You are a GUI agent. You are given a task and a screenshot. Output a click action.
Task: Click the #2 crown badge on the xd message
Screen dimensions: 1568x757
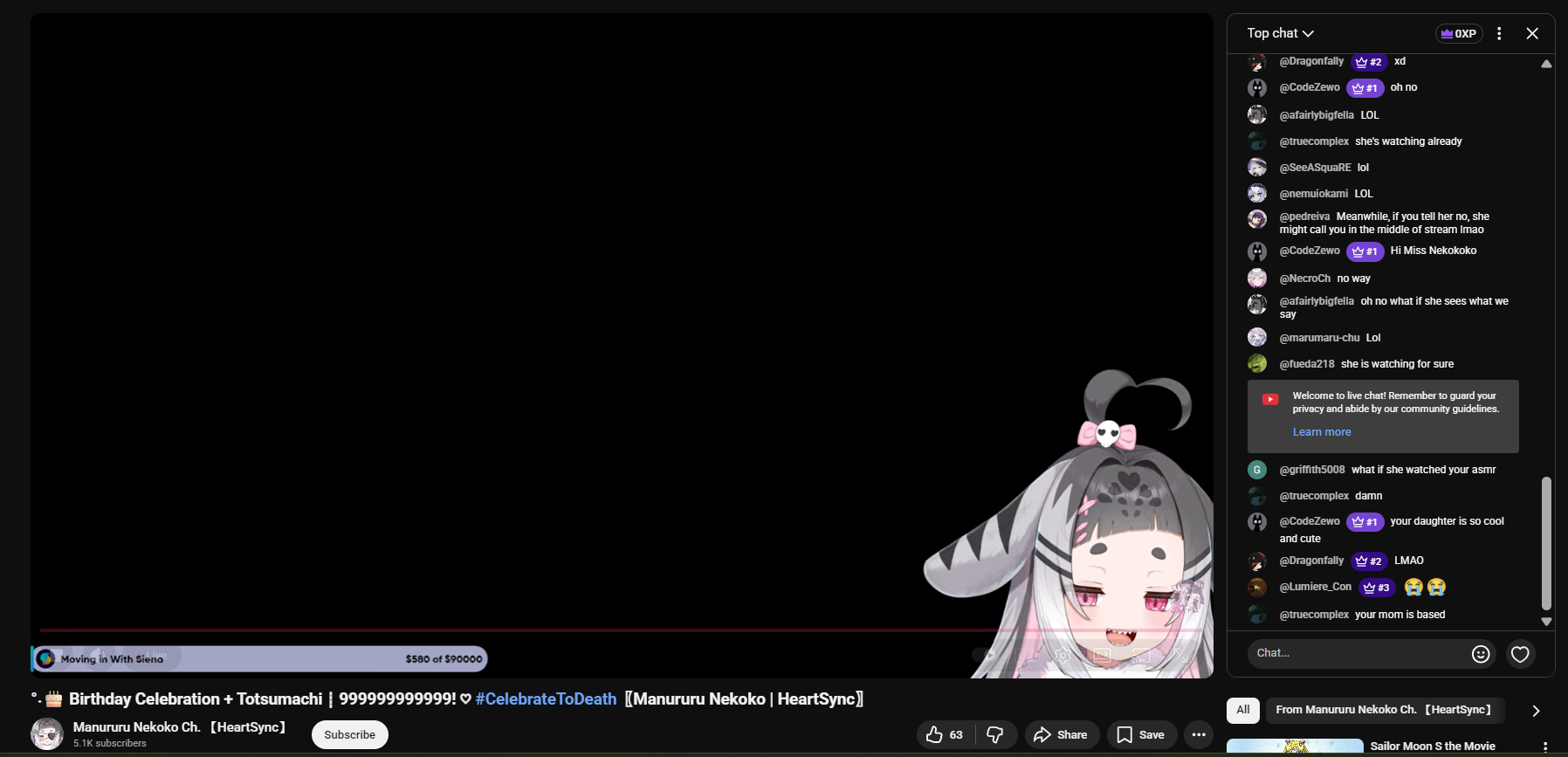(1369, 62)
